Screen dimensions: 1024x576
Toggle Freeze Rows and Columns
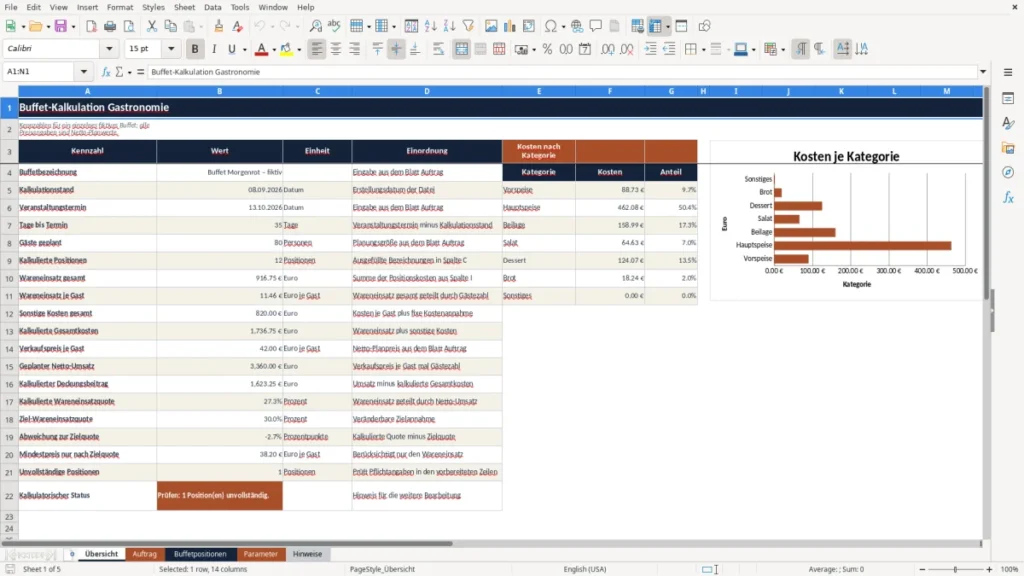(x=655, y=26)
